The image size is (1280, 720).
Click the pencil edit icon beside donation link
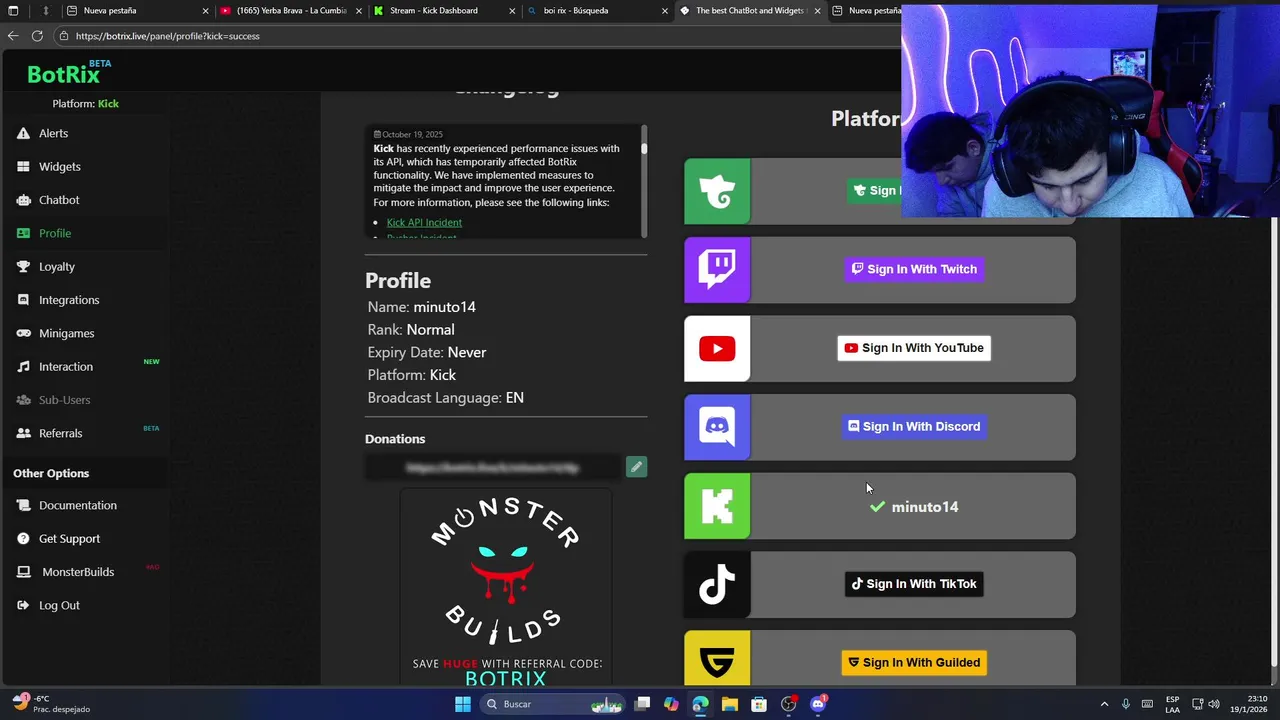(x=636, y=467)
